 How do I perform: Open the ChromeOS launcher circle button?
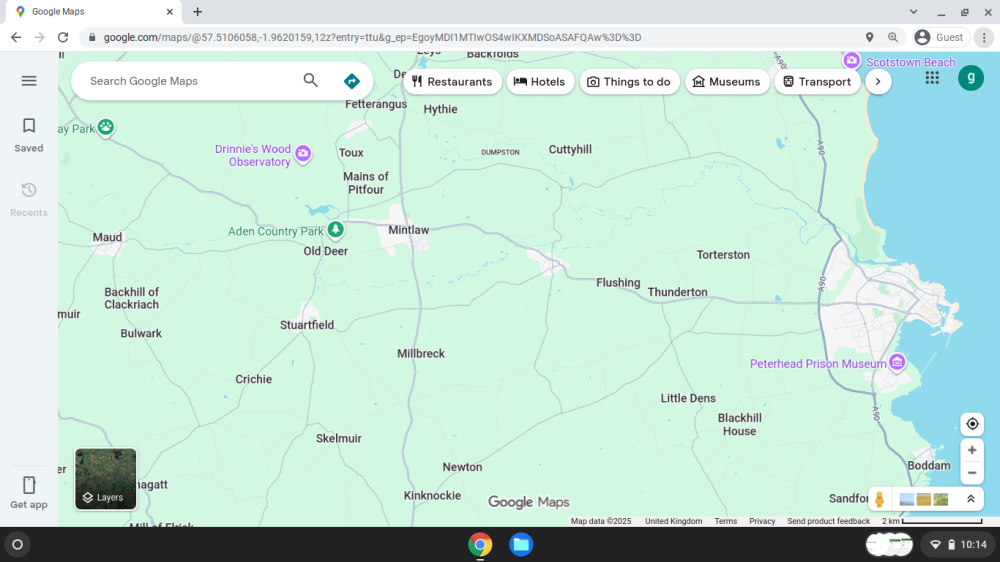(18, 545)
